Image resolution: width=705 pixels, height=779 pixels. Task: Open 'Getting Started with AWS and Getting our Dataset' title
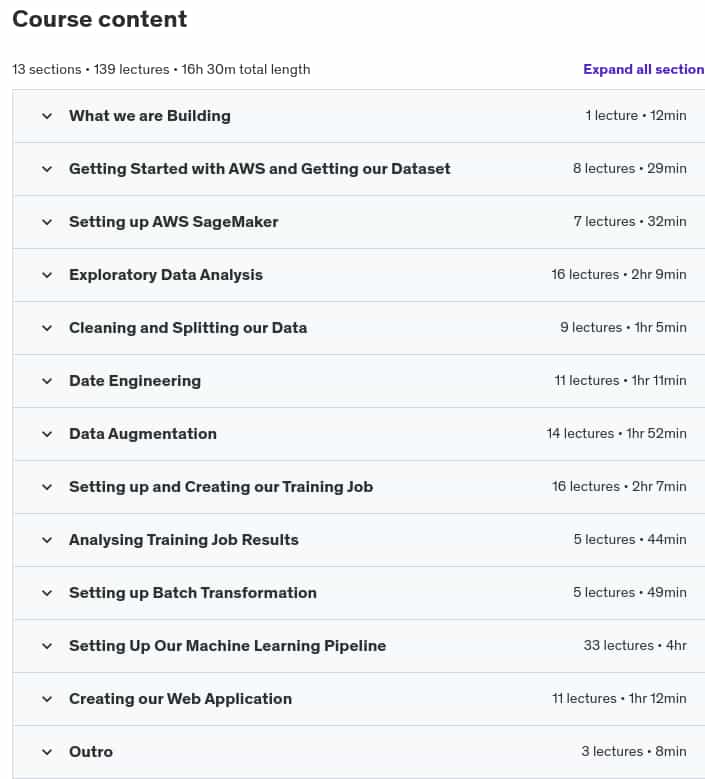[260, 169]
